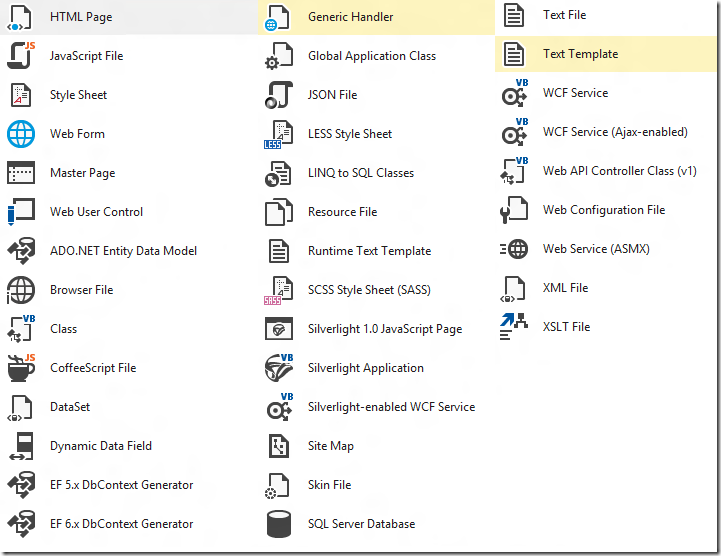Pick the "Browser File" label
Image resolution: width=721 pixels, height=556 pixels.
[81, 290]
